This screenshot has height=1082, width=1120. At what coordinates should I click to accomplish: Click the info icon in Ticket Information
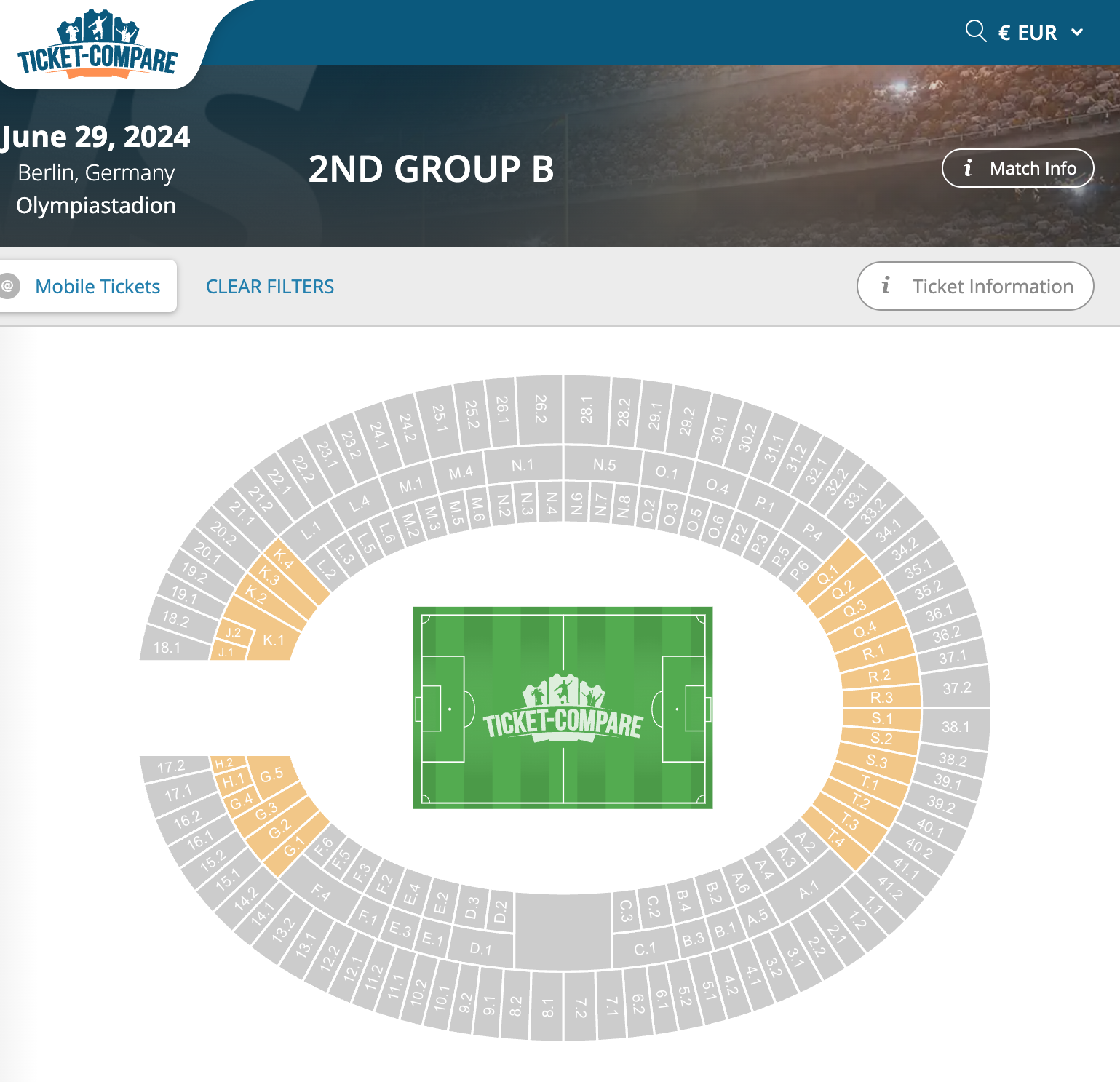(886, 286)
